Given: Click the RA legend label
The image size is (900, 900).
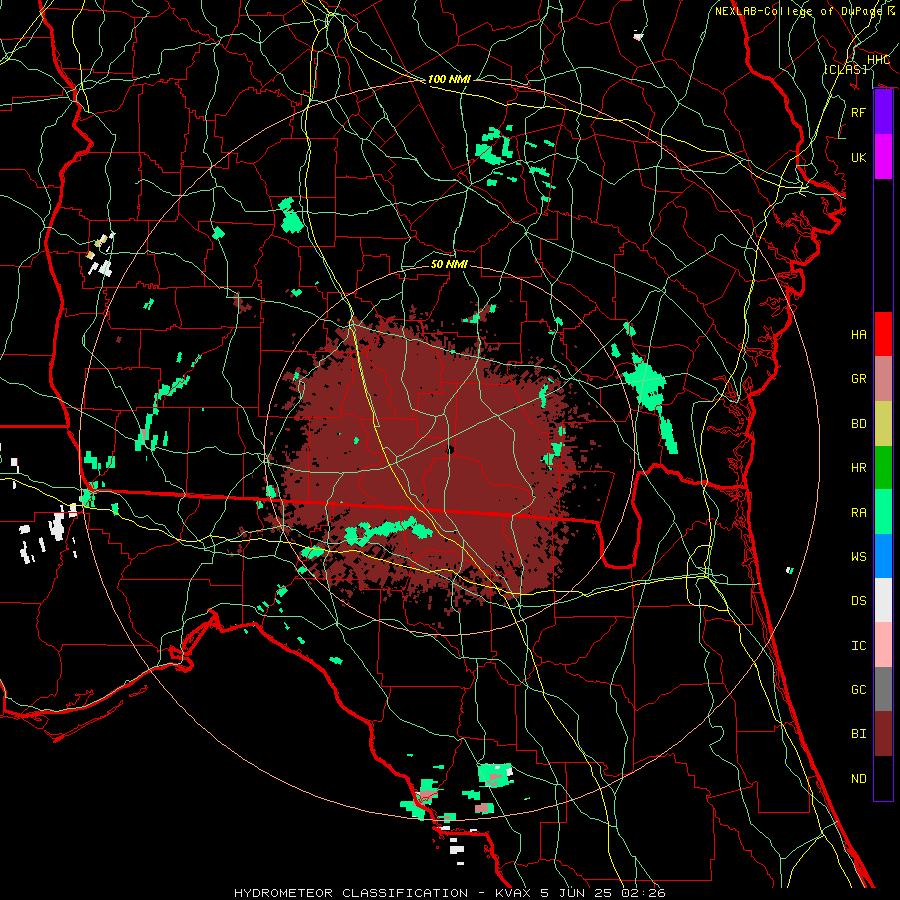Looking at the screenshot, I should point(859,512).
